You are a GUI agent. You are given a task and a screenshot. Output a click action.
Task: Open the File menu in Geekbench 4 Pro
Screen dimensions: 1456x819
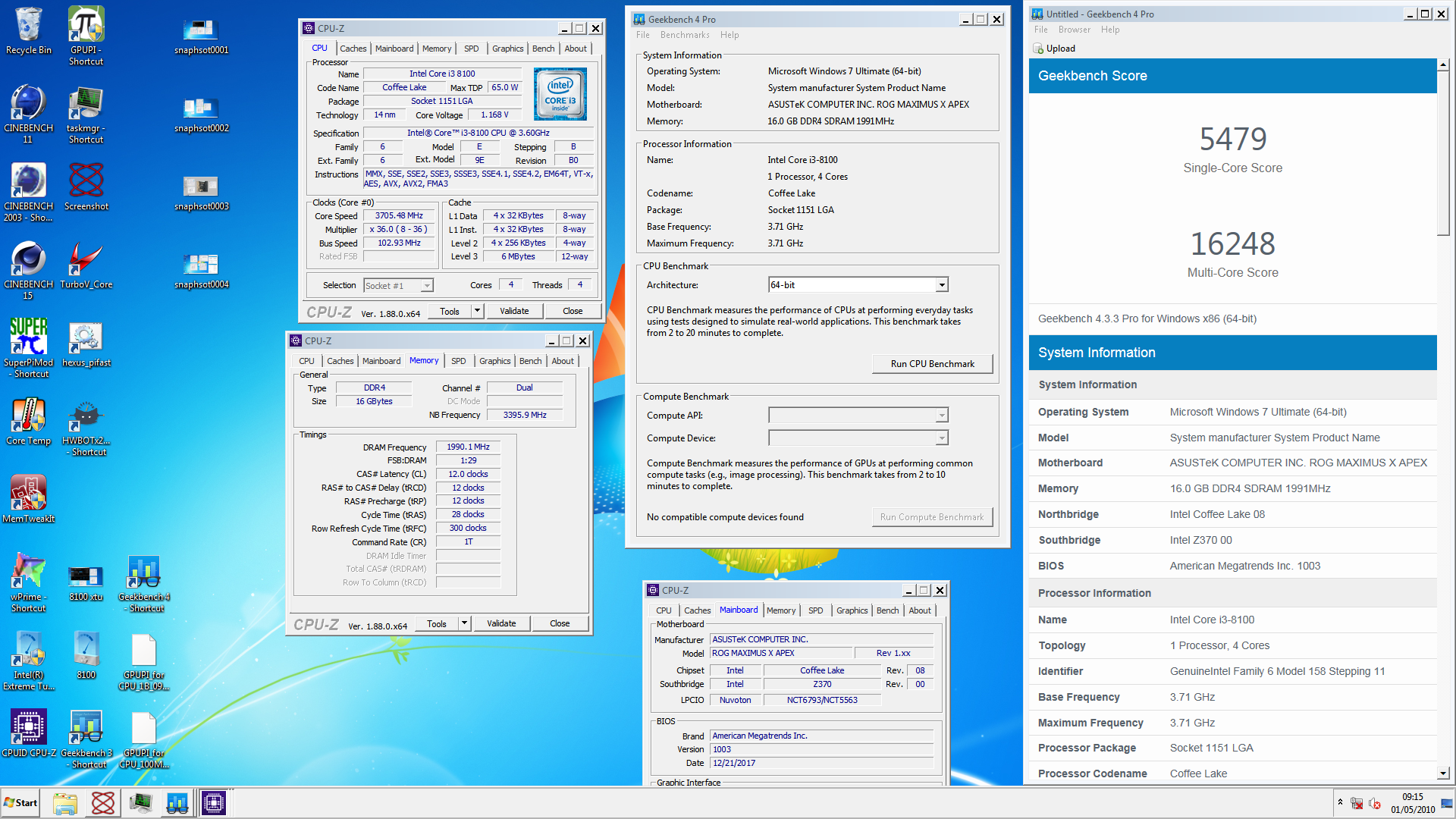pos(642,35)
